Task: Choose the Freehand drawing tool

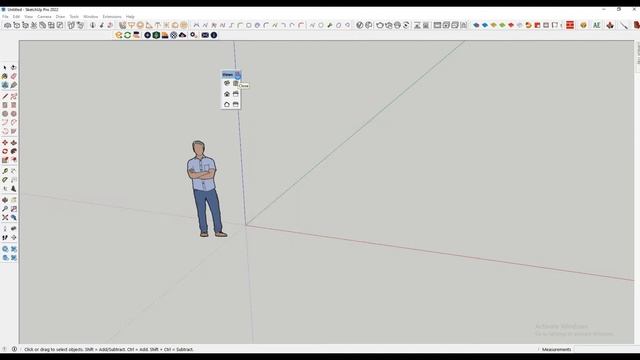Action: pos(13,96)
